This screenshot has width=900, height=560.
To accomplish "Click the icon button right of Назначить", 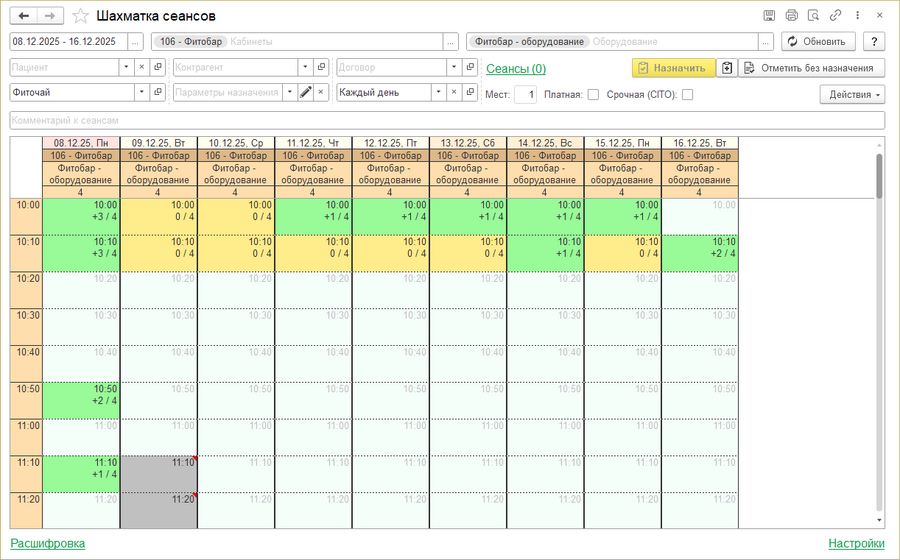I will coord(727,68).
